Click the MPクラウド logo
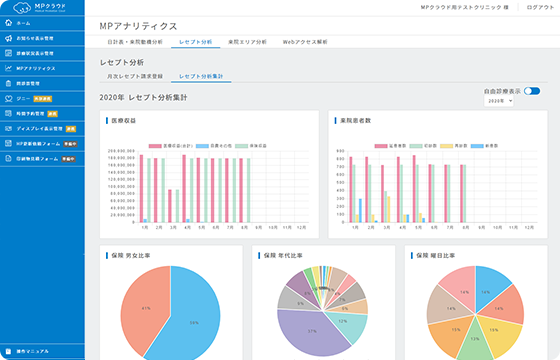 click(x=40, y=7)
